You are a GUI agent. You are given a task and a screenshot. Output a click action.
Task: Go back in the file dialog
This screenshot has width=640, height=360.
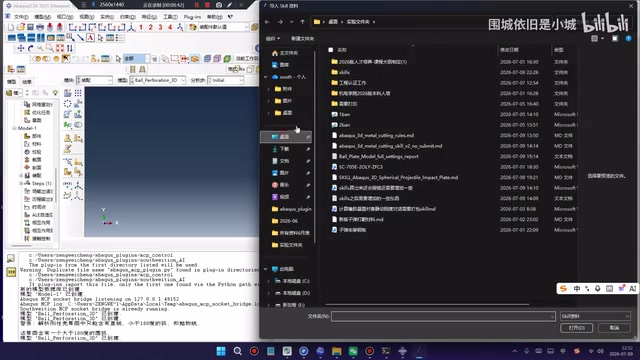pos(267,22)
